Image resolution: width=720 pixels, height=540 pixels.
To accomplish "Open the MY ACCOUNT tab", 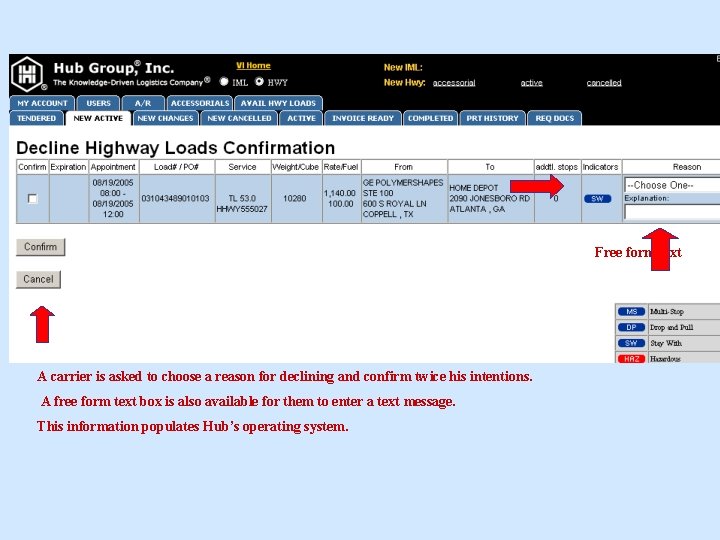I will [42, 103].
